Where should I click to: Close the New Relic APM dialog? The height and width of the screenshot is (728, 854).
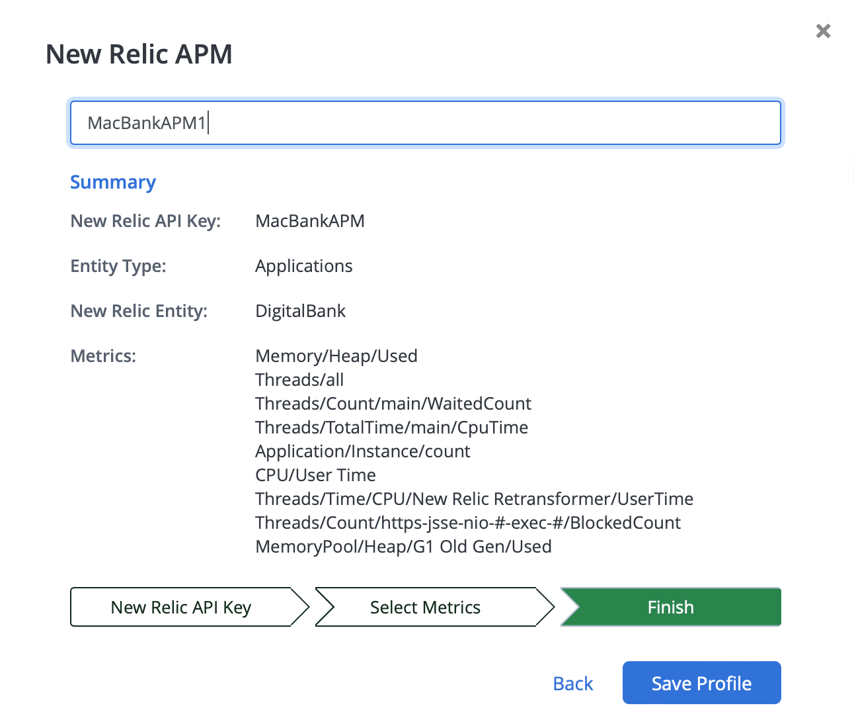tap(823, 31)
